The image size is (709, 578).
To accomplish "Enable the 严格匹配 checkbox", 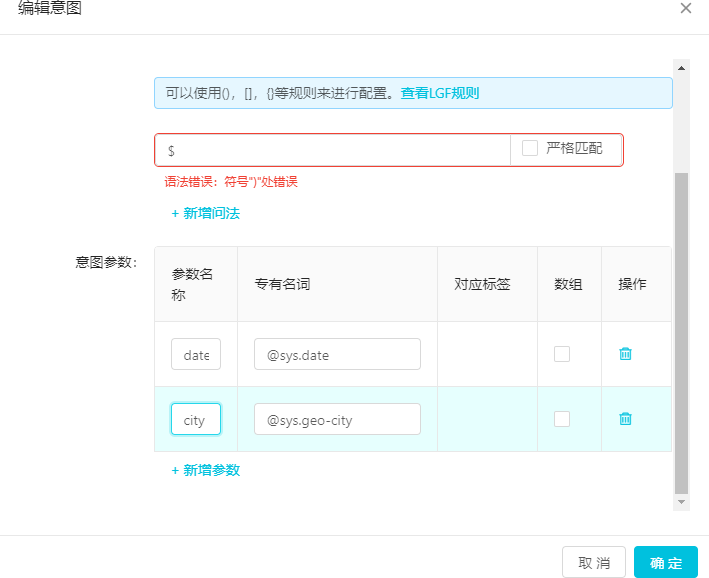I will click(529, 148).
